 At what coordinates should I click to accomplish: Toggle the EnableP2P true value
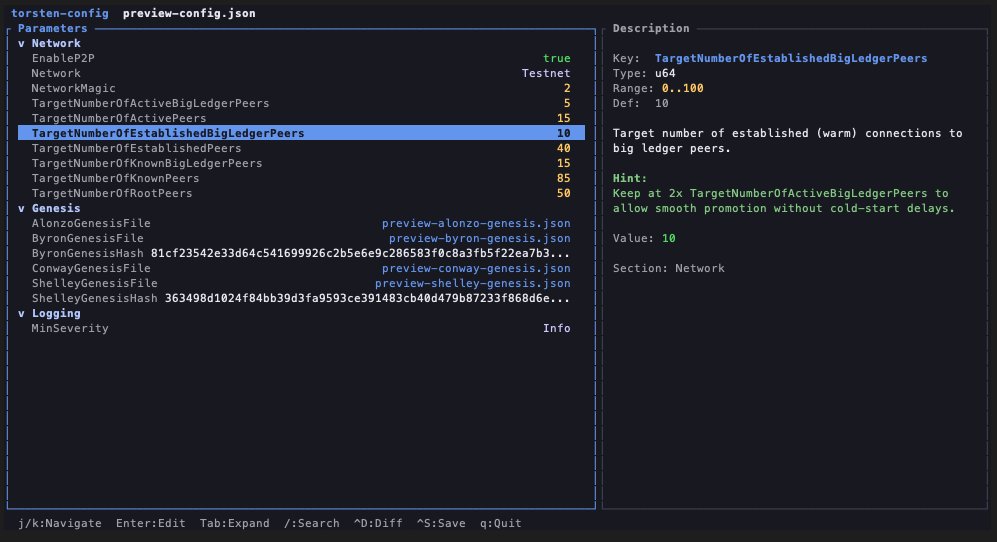click(x=556, y=58)
